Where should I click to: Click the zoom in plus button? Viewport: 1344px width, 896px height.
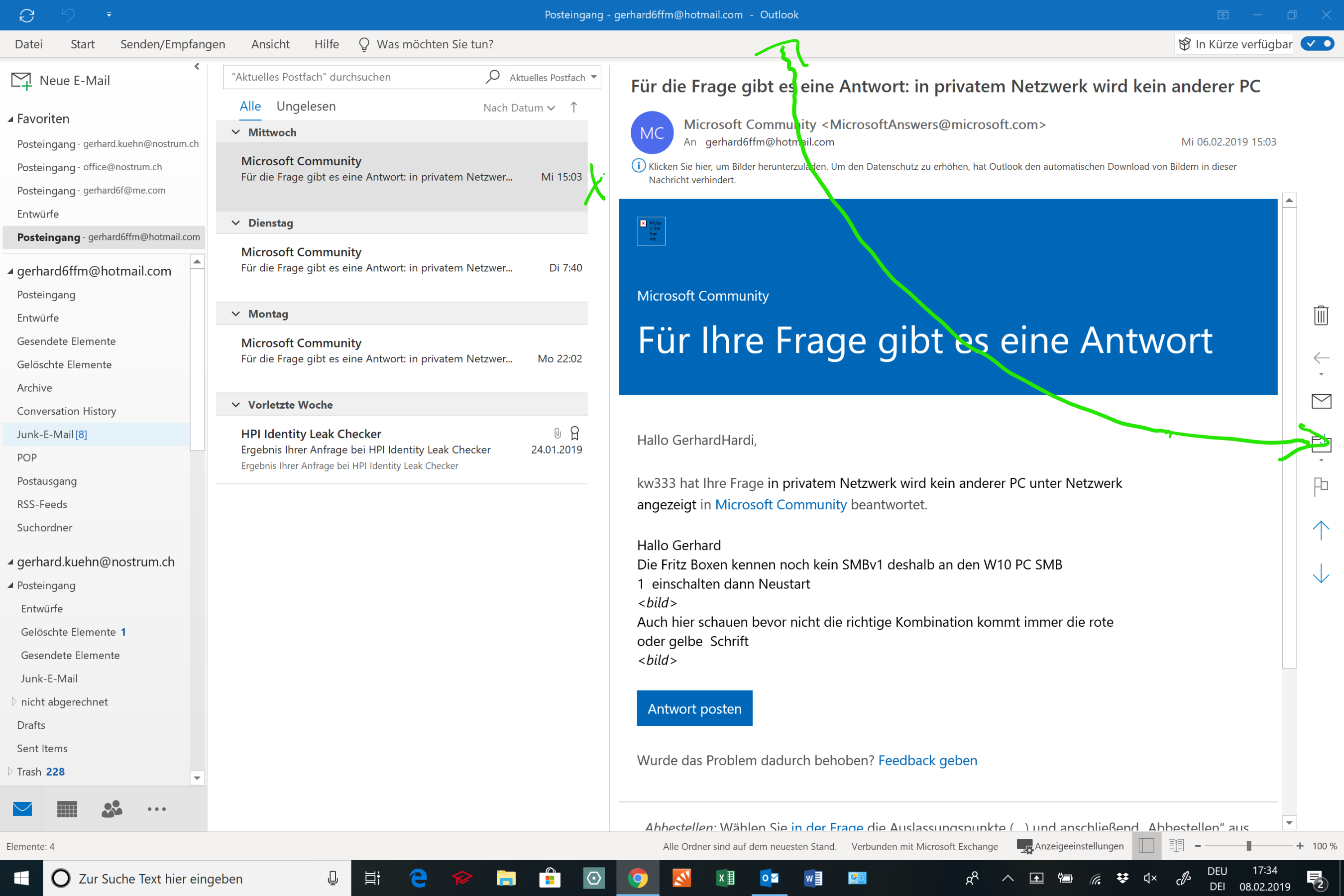click(x=1300, y=846)
